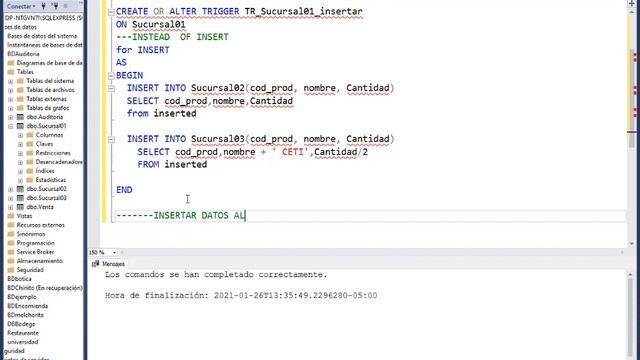Switch to the Mensajes results tab
Image resolution: width=640 pixels, height=360 pixels.
(x=109, y=264)
